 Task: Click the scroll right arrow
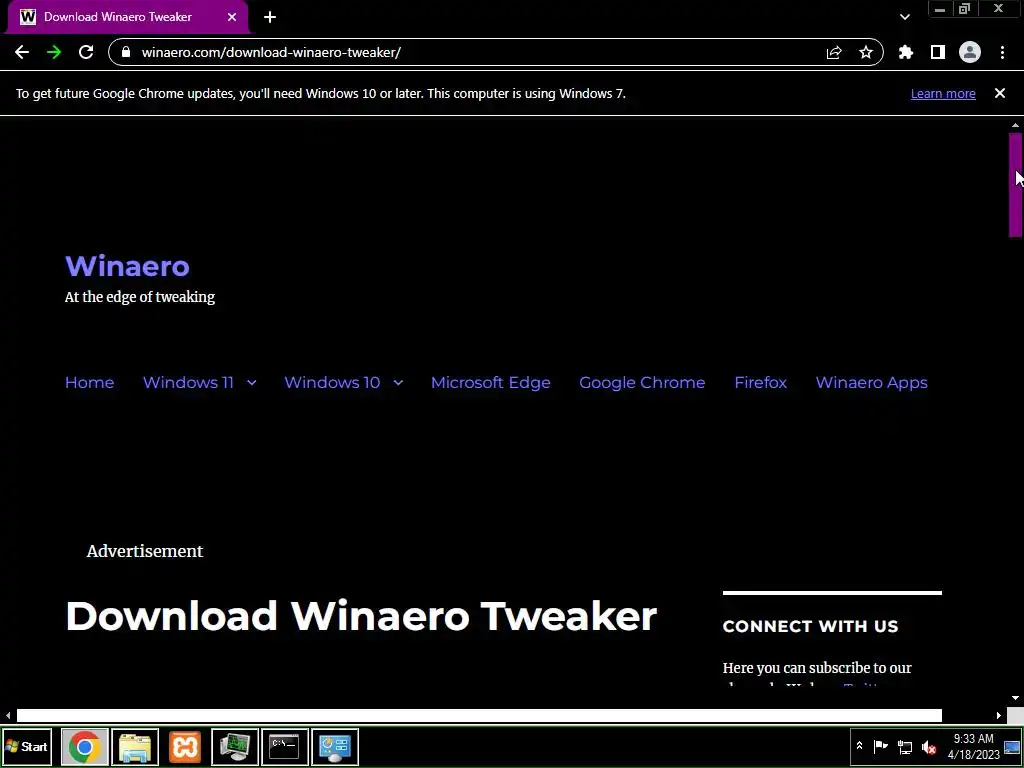[x=999, y=716]
